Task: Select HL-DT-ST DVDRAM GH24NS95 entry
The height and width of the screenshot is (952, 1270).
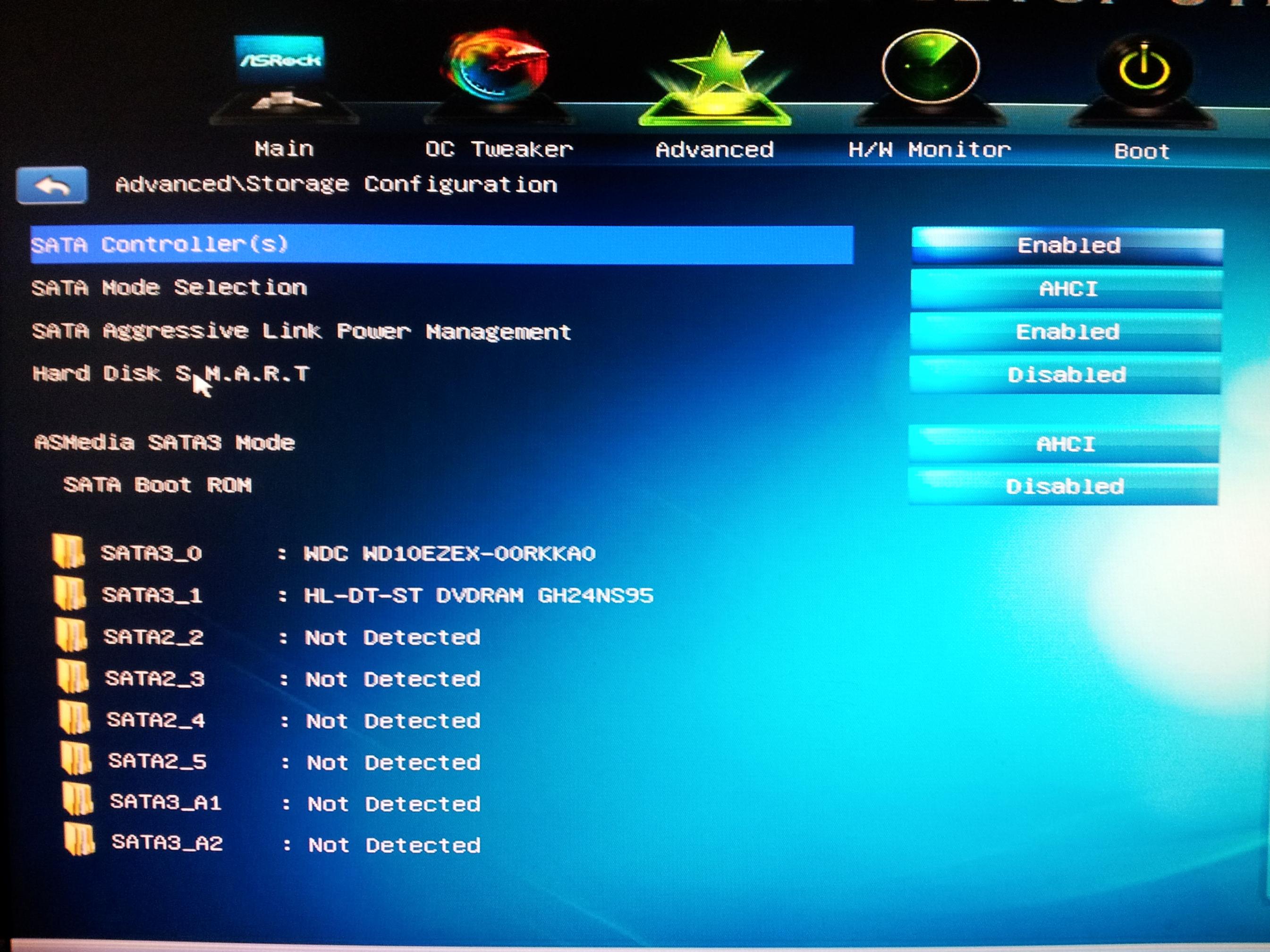Action: (478, 596)
